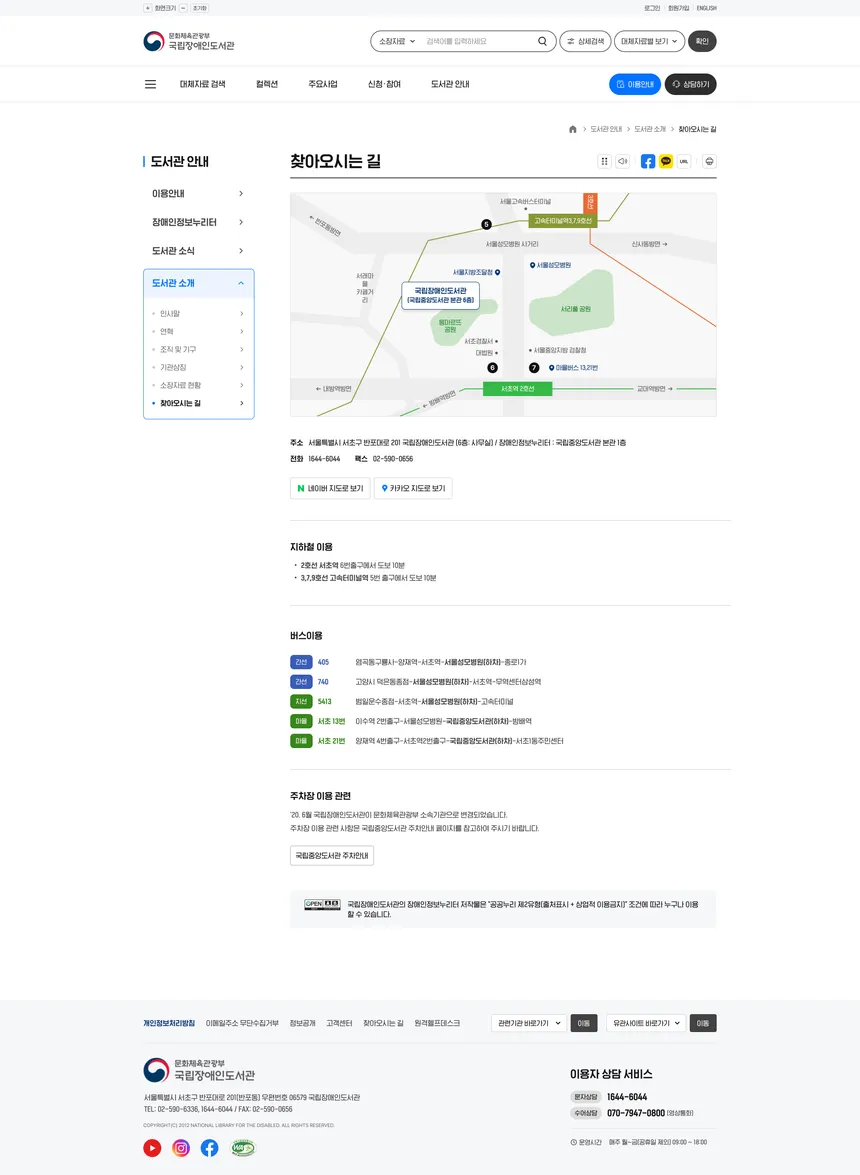This screenshot has width=860, height=1175.
Task: Open the 관련기관 바로가기 dropdown
Action: (529, 1023)
